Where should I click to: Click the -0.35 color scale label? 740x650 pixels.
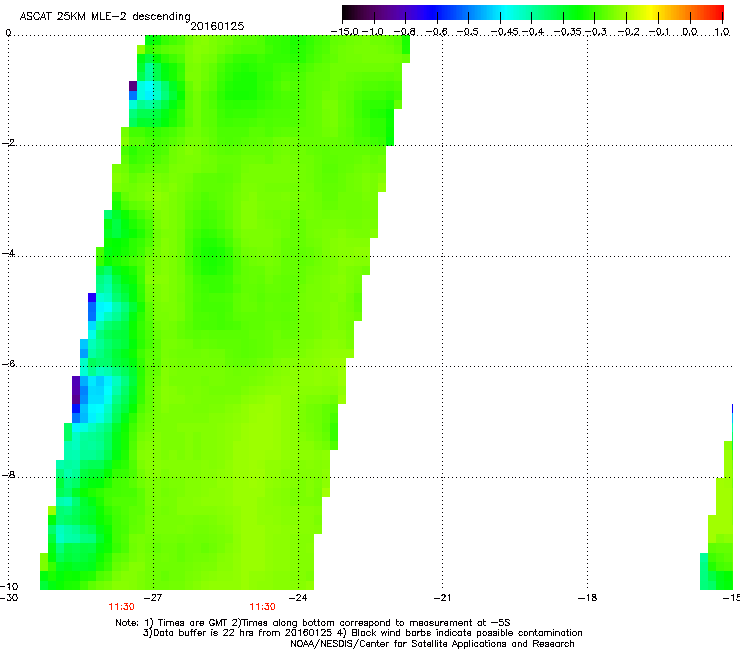click(x=568, y=32)
